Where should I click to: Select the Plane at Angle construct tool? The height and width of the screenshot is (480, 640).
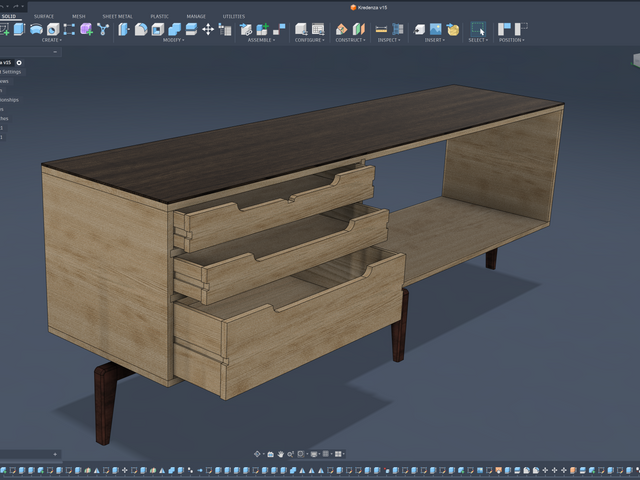pos(341,29)
